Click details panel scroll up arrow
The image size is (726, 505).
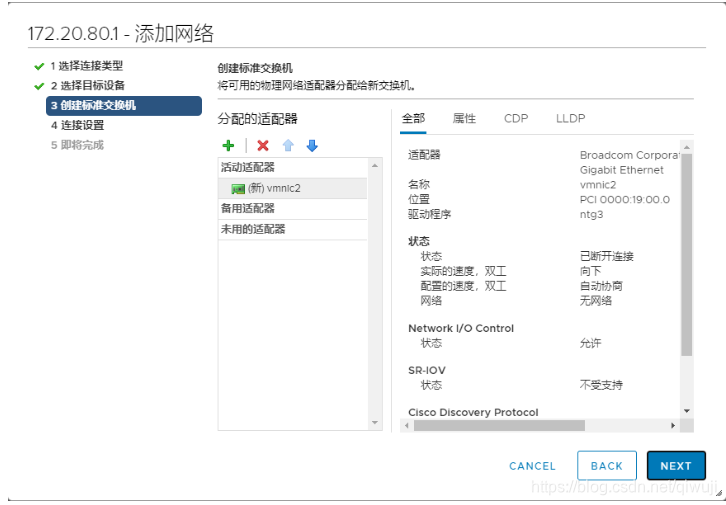687,147
